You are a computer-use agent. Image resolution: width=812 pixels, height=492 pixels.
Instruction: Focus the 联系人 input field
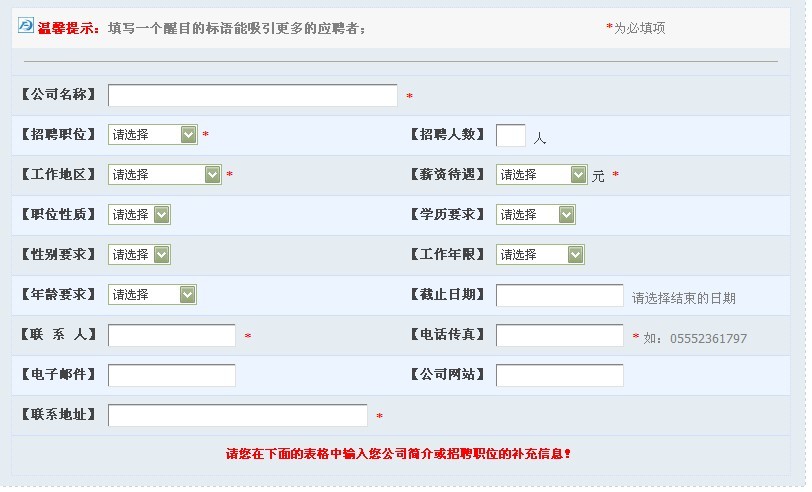pos(171,335)
